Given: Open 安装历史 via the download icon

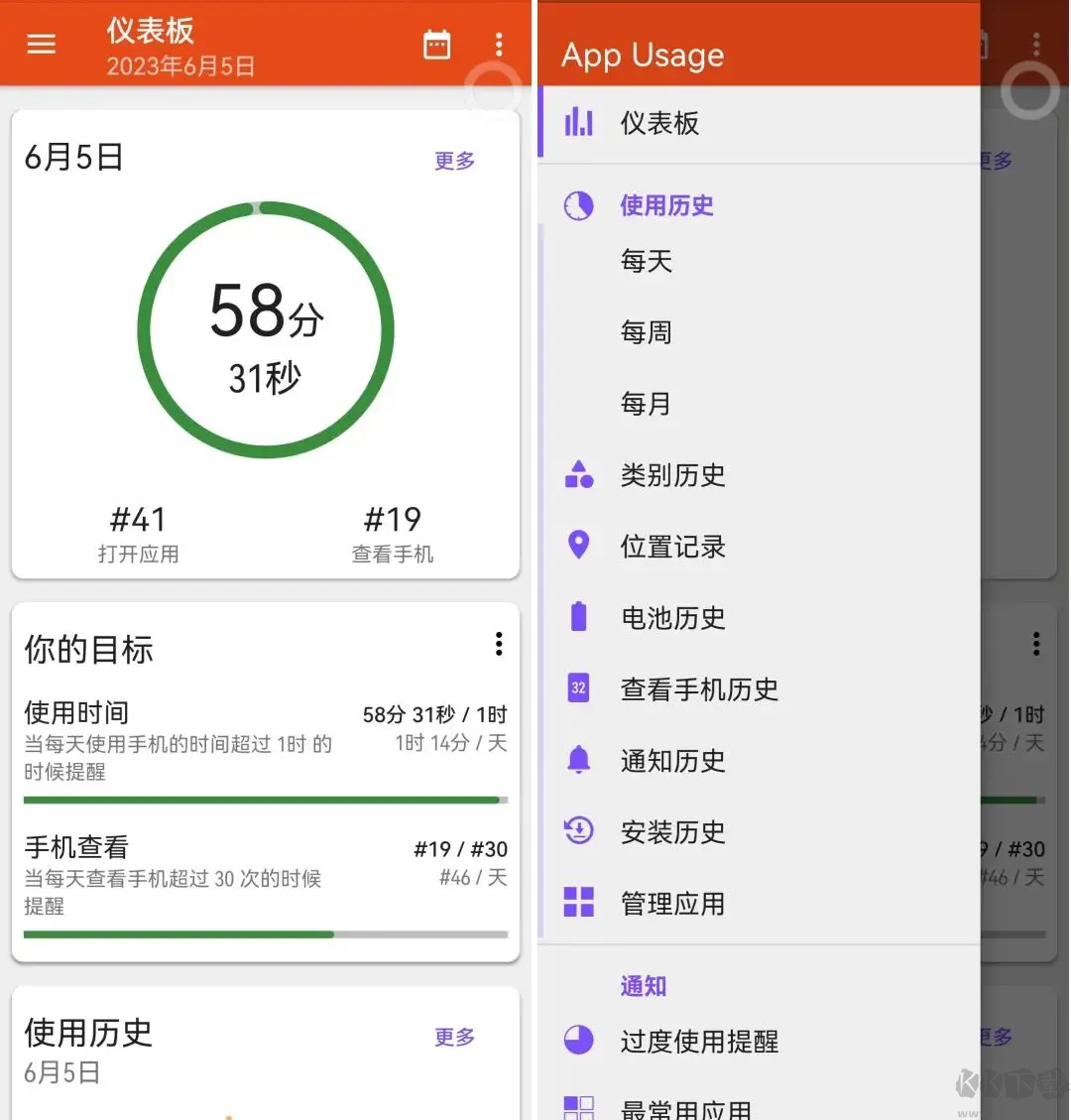Looking at the screenshot, I should (579, 832).
